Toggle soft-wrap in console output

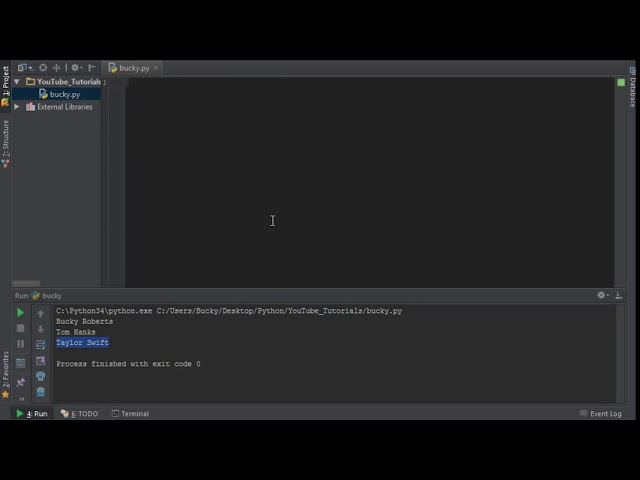(x=40, y=345)
